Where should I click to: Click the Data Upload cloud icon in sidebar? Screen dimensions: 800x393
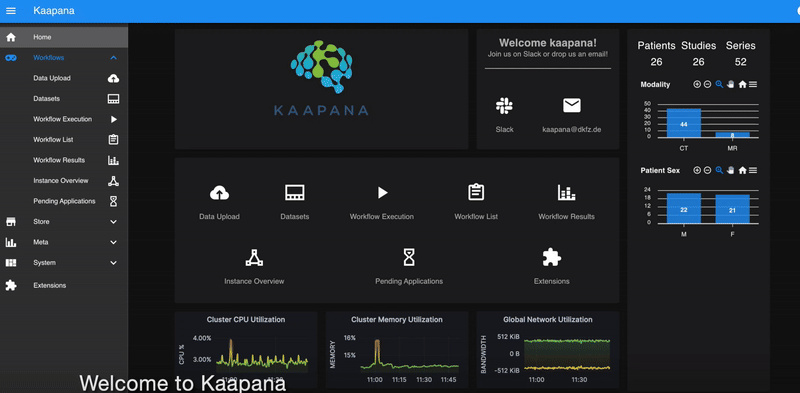[113, 78]
